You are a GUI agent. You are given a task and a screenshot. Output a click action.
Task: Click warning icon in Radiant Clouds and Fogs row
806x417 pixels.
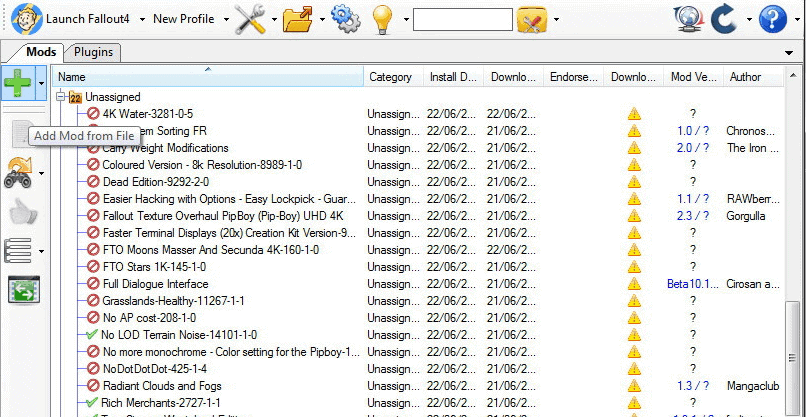point(634,386)
